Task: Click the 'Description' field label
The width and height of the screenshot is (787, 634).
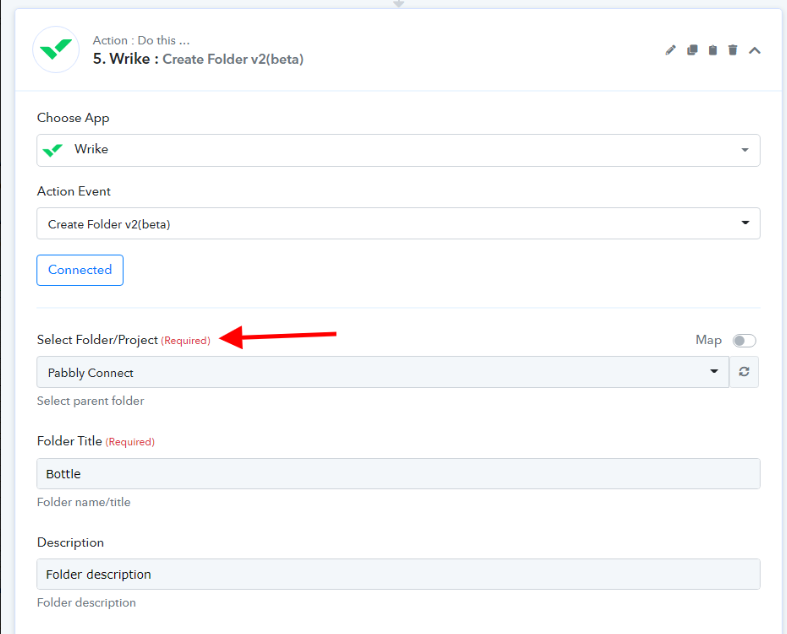Action: (70, 543)
